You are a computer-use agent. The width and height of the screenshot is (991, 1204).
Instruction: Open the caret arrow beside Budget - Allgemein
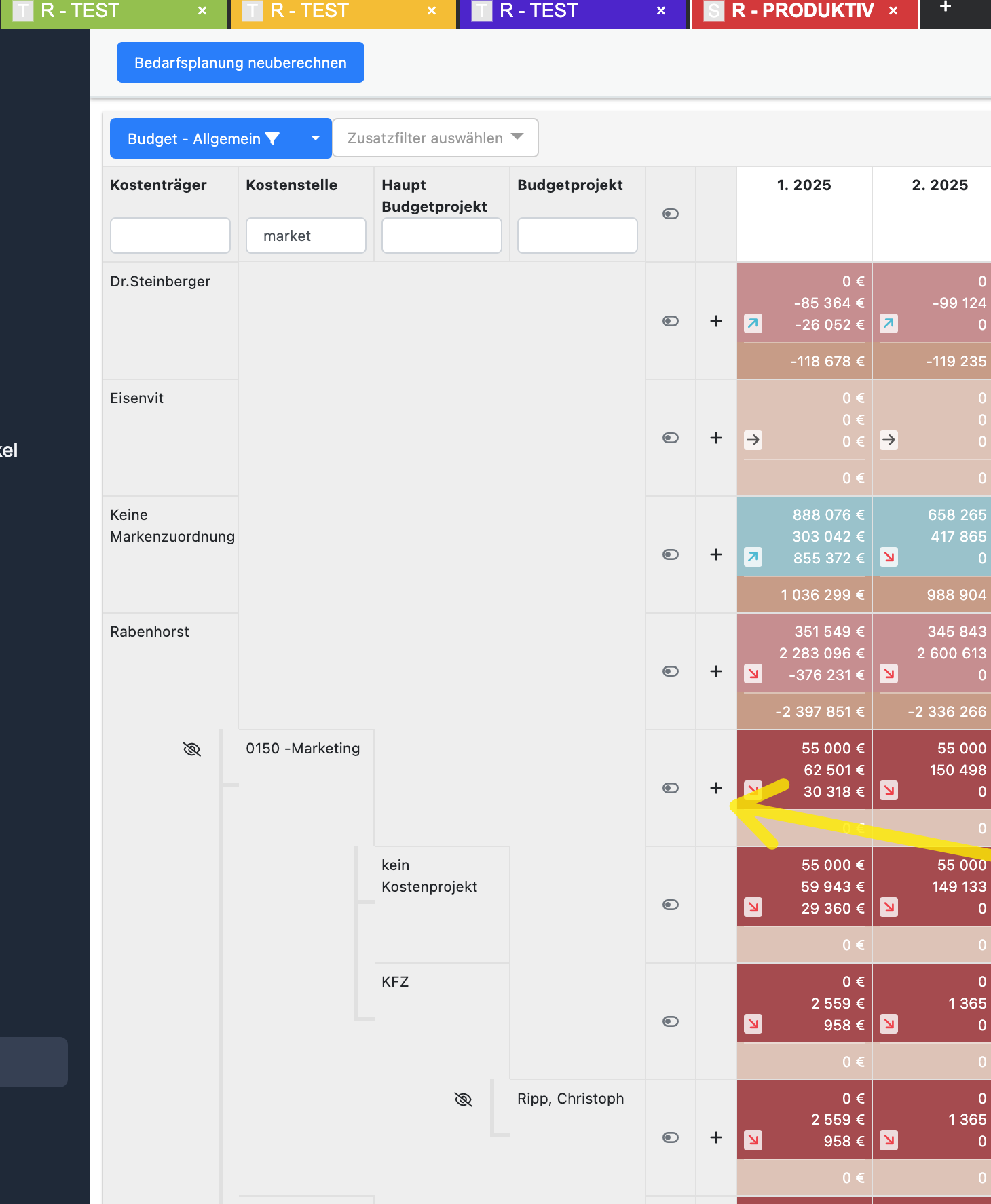315,138
